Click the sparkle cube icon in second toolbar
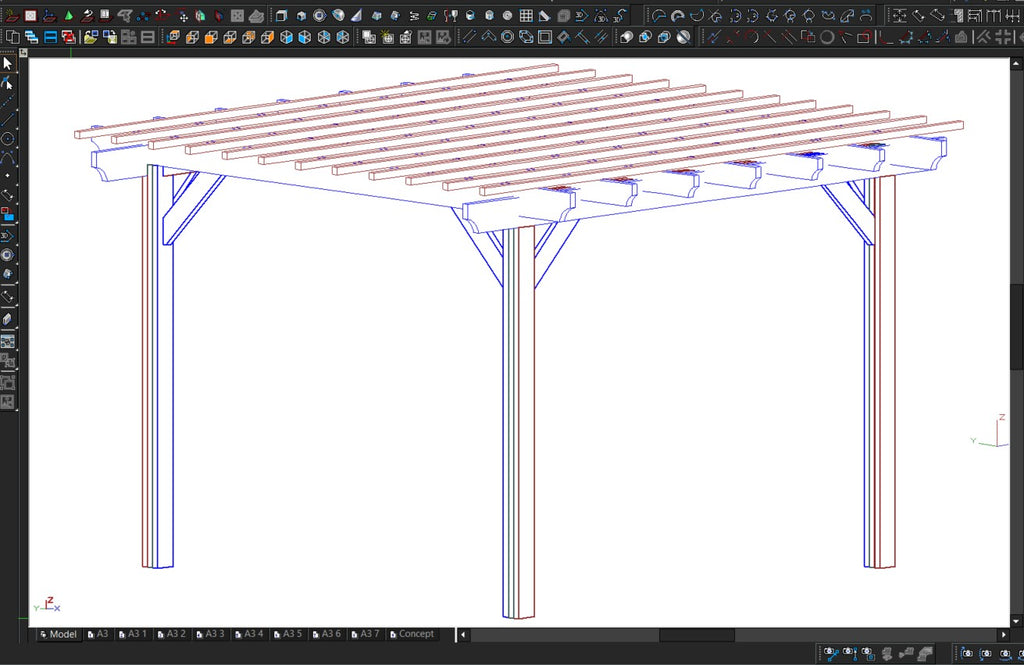Viewport: 1024px width, 665px height. pyautogui.click(x=387, y=37)
